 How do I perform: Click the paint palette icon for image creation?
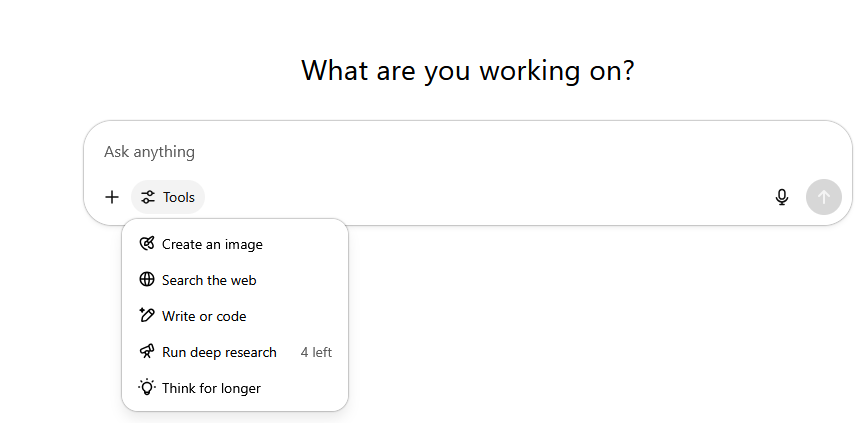[147, 244]
